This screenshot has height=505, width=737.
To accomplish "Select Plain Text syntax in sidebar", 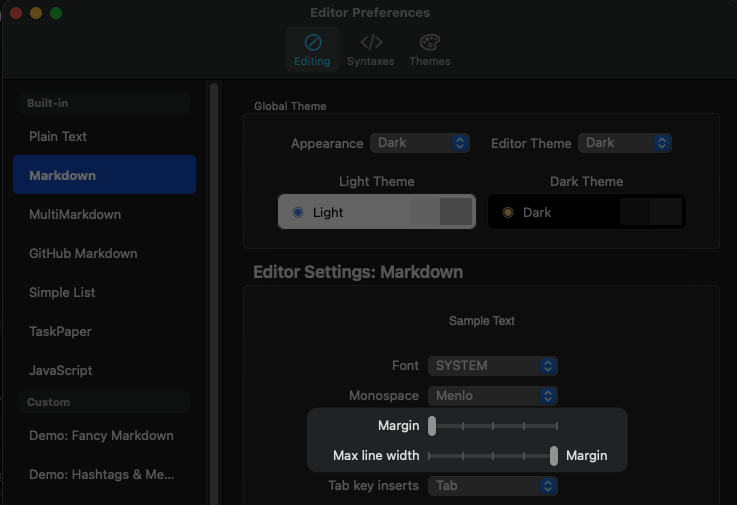I will click(104, 136).
